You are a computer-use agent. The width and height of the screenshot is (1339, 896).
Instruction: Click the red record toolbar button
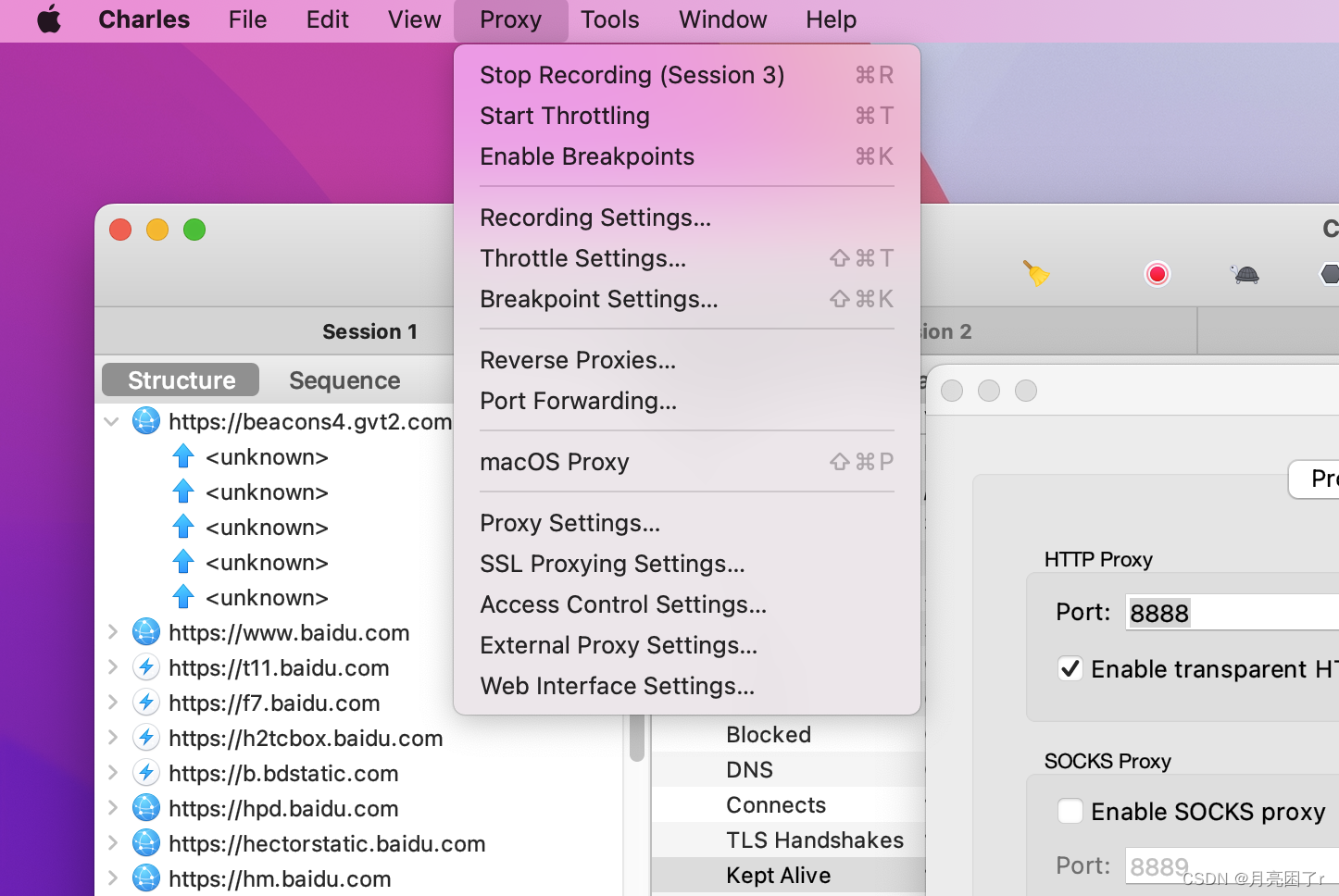[1158, 274]
